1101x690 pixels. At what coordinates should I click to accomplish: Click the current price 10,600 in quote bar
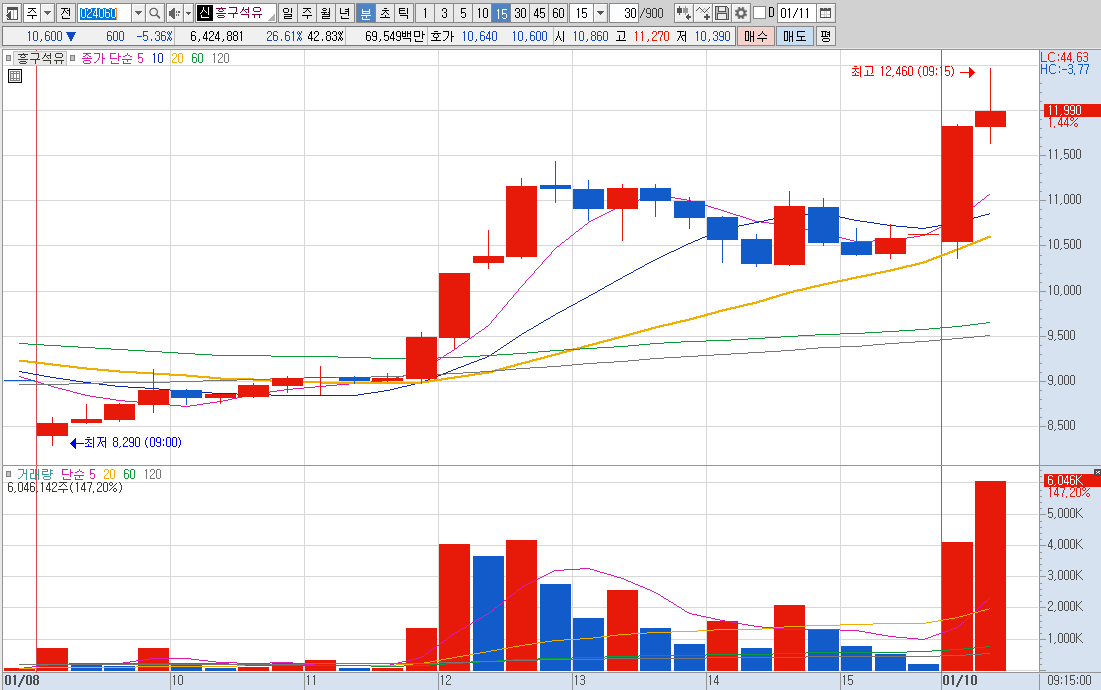(x=44, y=36)
